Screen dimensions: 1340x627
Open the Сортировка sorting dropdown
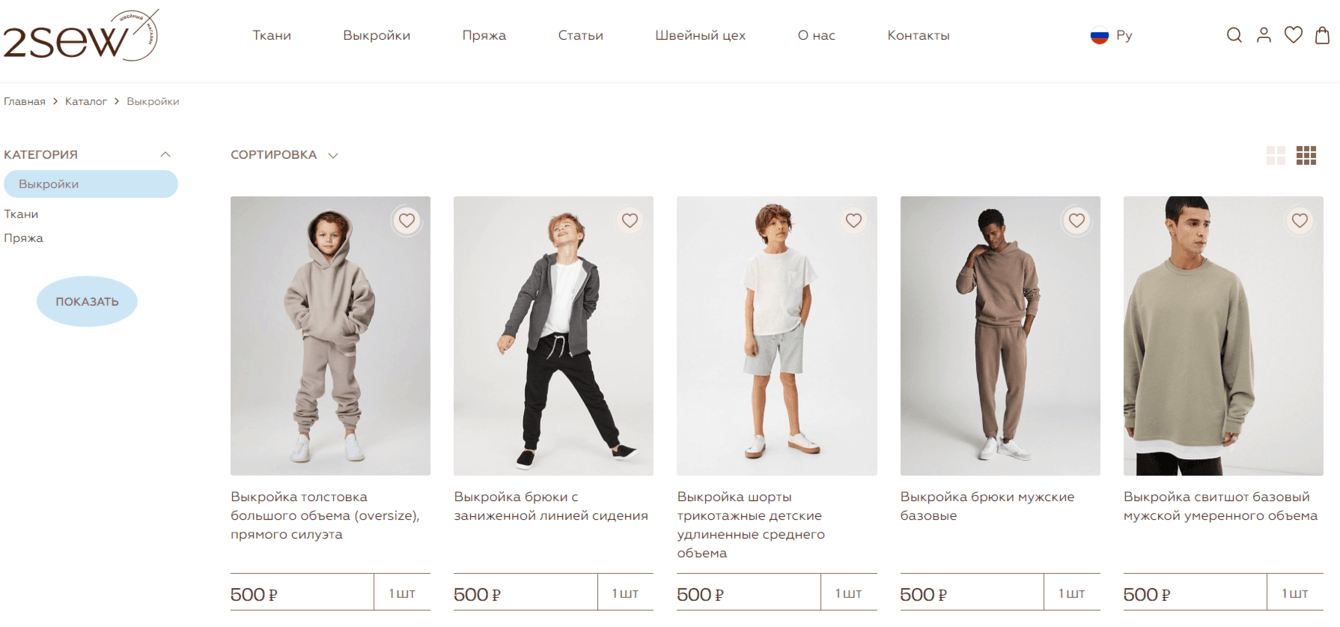click(284, 155)
